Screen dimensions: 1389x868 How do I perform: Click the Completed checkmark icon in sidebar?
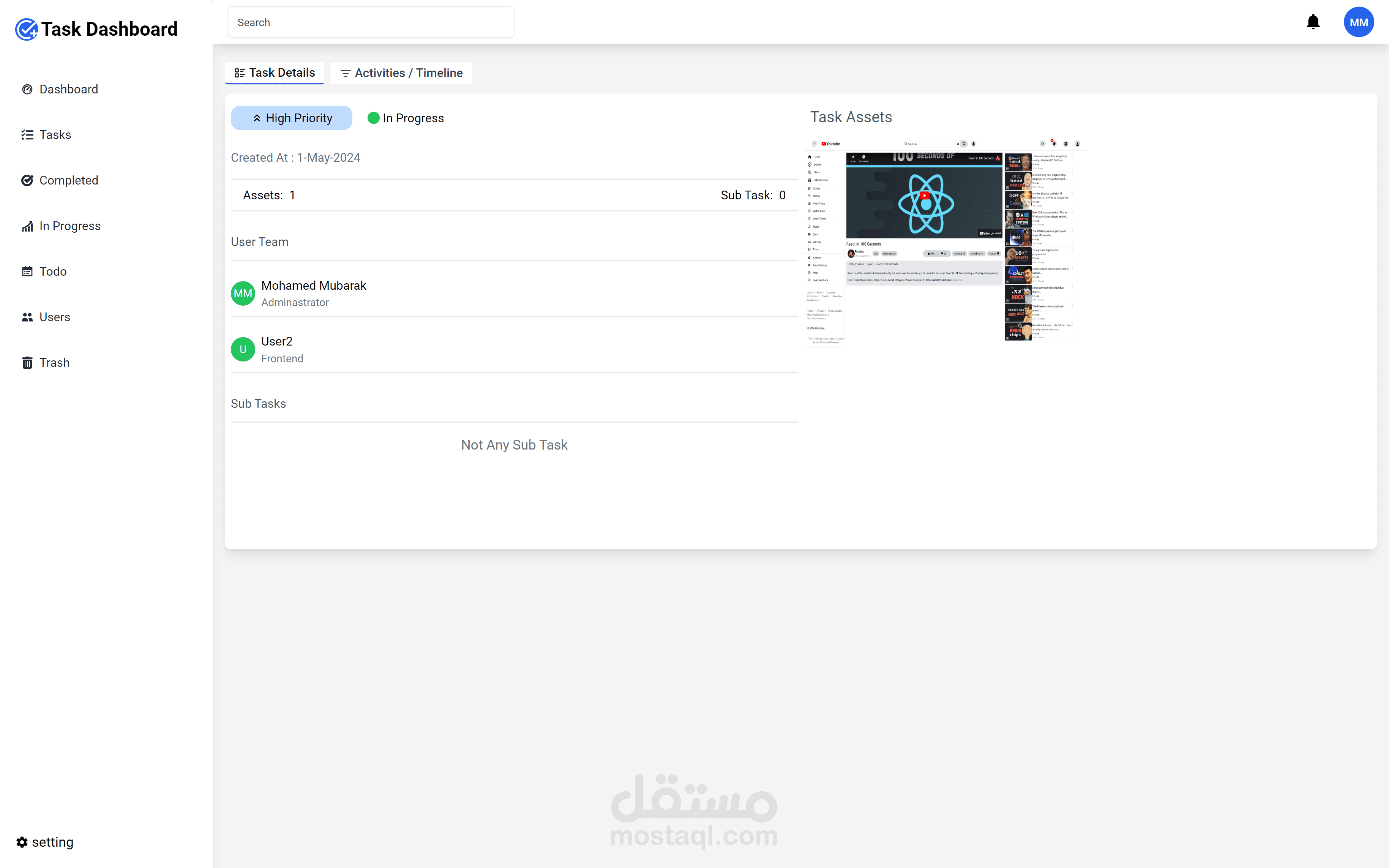27,180
